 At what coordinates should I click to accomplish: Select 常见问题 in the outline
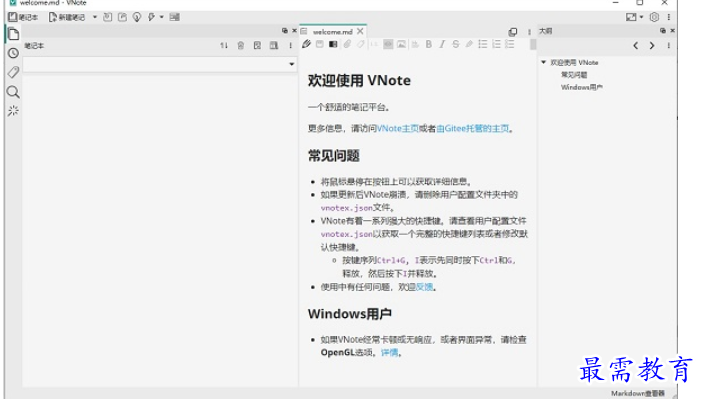574,75
